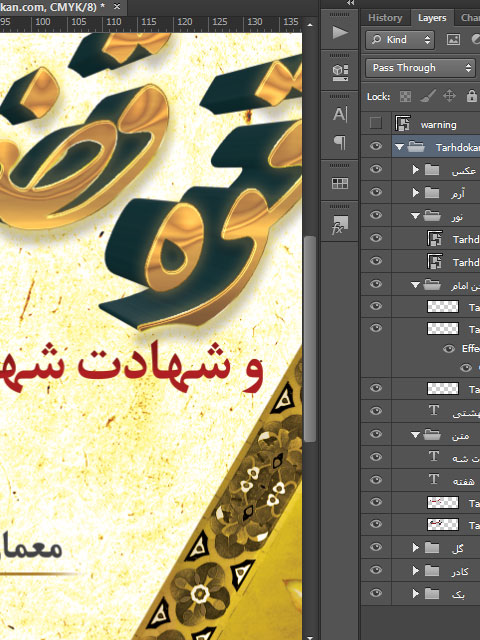
Task: Close the CMYK/8 document tab
Action: [117, 7]
